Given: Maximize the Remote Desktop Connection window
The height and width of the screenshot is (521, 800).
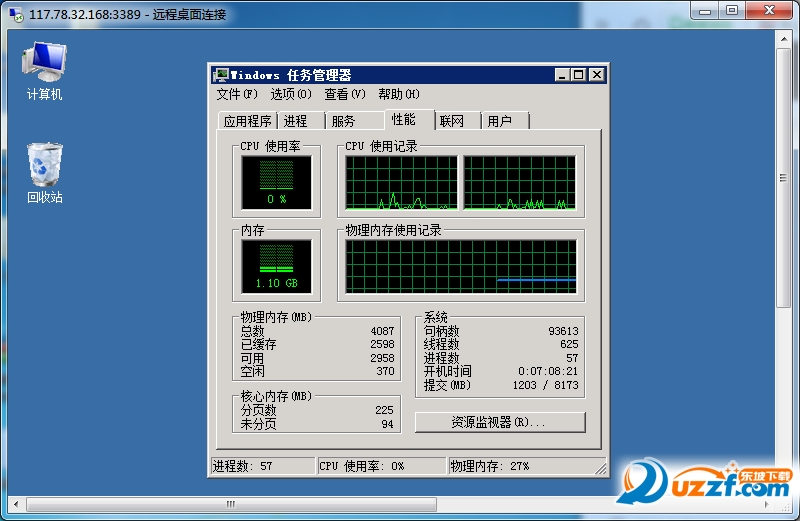Looking at the screenshot, I should tap(732, 11).
